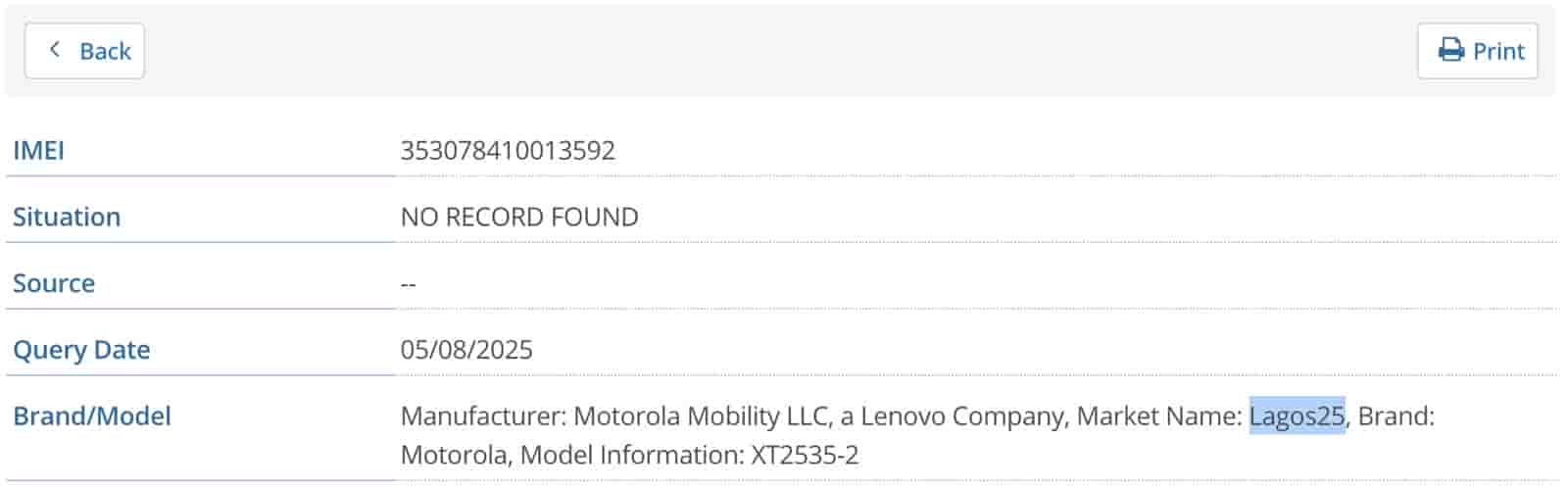Click the highlighted Lagos25 market name
Image resolution: width=1568 pixels, height=489 pixels.
1297,416
